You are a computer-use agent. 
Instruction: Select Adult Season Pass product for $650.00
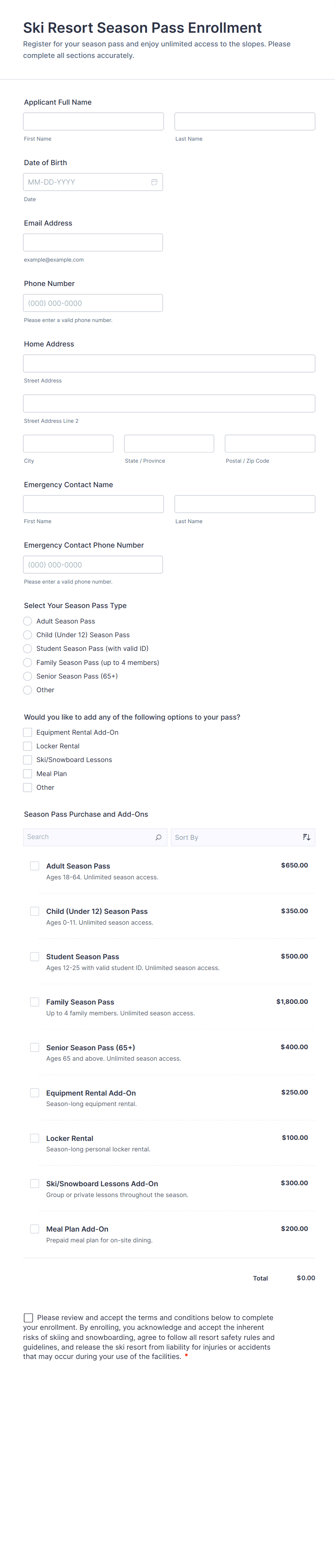pos(35,866)
